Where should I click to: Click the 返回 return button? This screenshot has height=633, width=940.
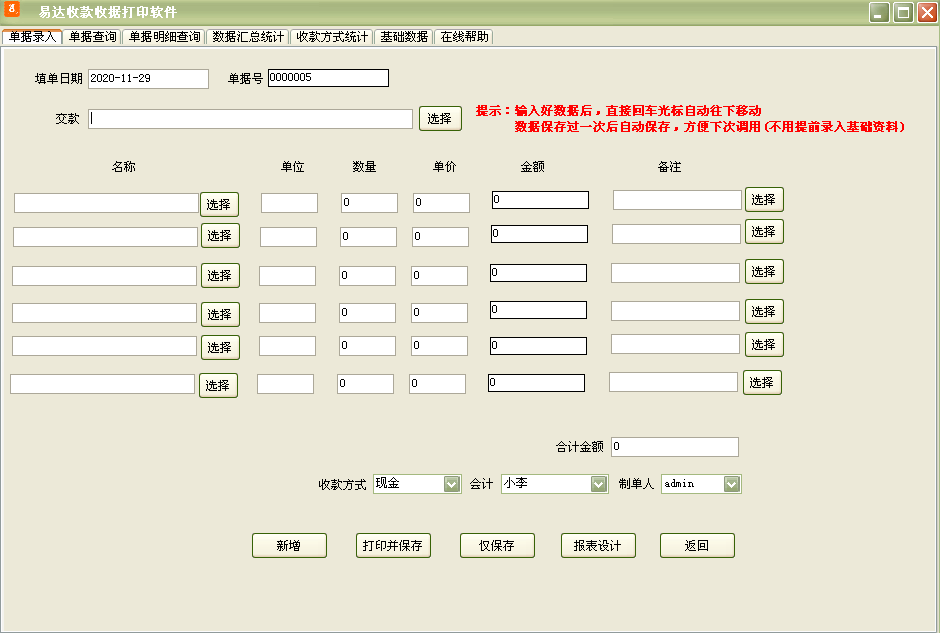pyautogui.click(x=697, y=545)
